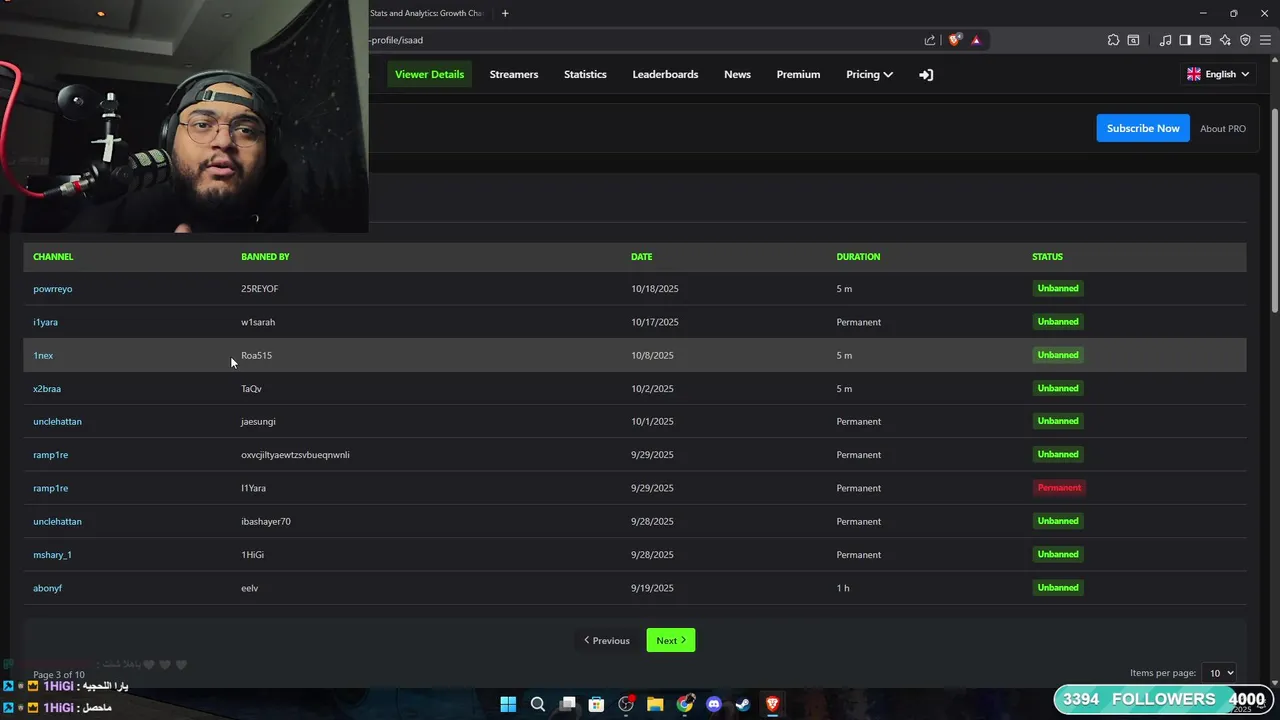The width and height of the screenshot is (1280, 720).
Task: Click the Subscribe Now button
Action: 1143,128
